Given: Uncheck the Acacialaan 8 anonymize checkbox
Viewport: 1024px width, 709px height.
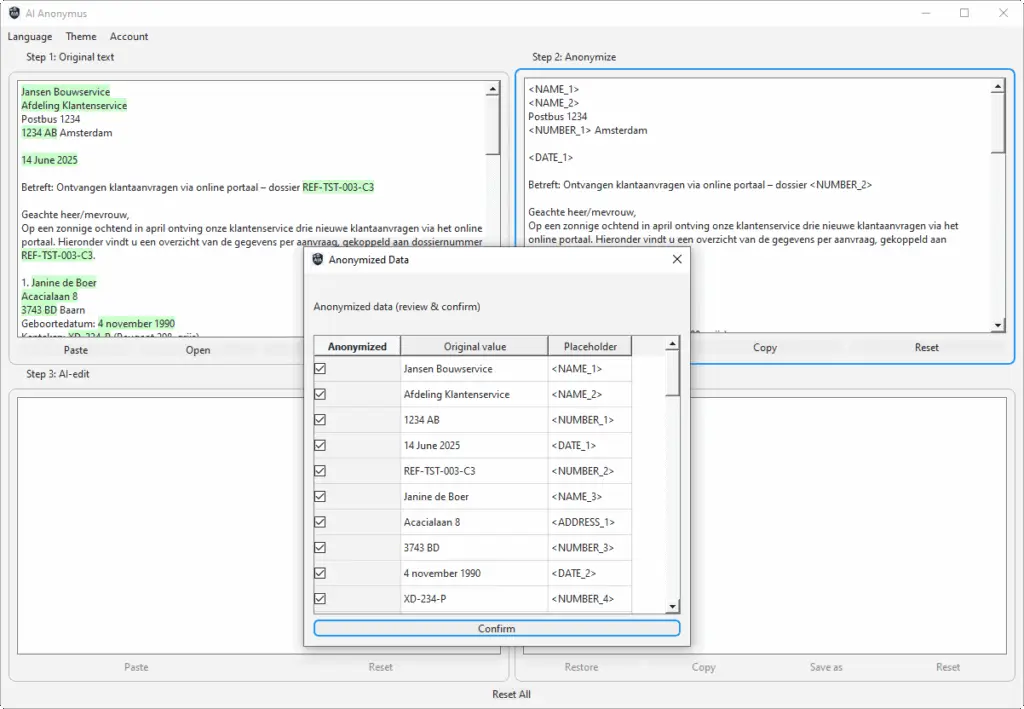Looking at the screenshot, I should (320, 522).
